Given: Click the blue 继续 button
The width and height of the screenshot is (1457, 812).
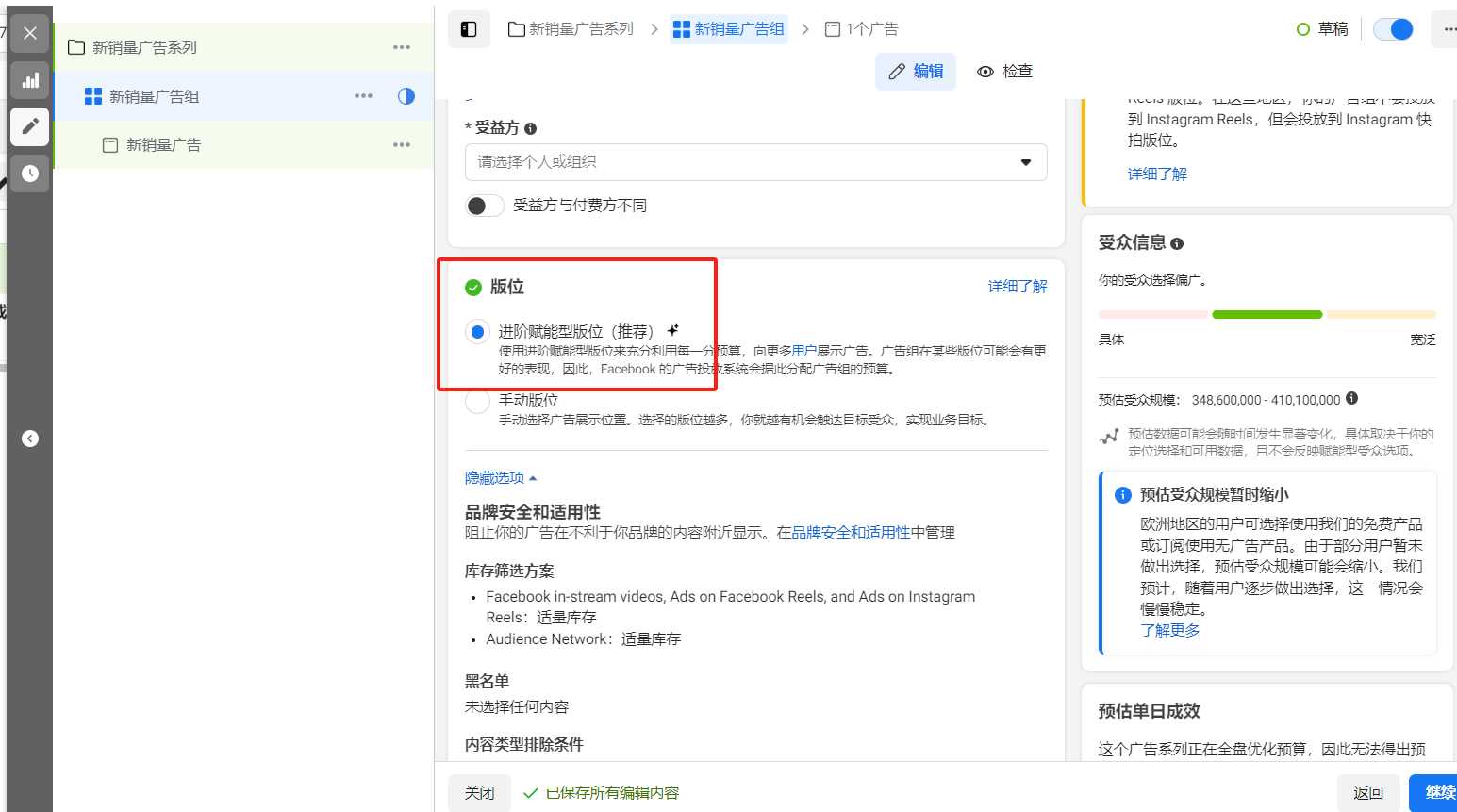Looking at the screenshot, I should pos(1435,793).
